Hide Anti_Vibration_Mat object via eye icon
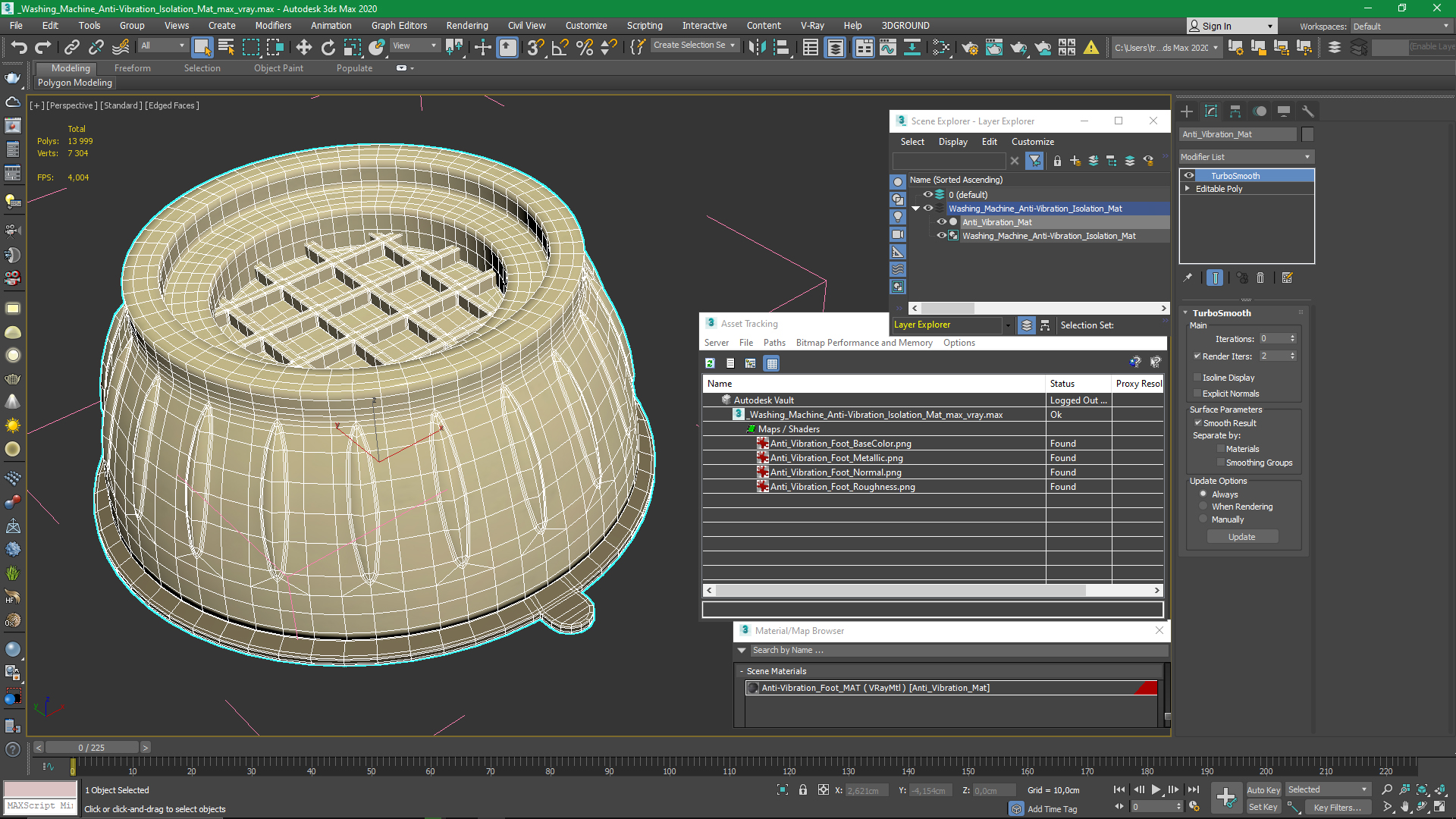Screen dimensions: 1456x819 click(x=941, y=222)
